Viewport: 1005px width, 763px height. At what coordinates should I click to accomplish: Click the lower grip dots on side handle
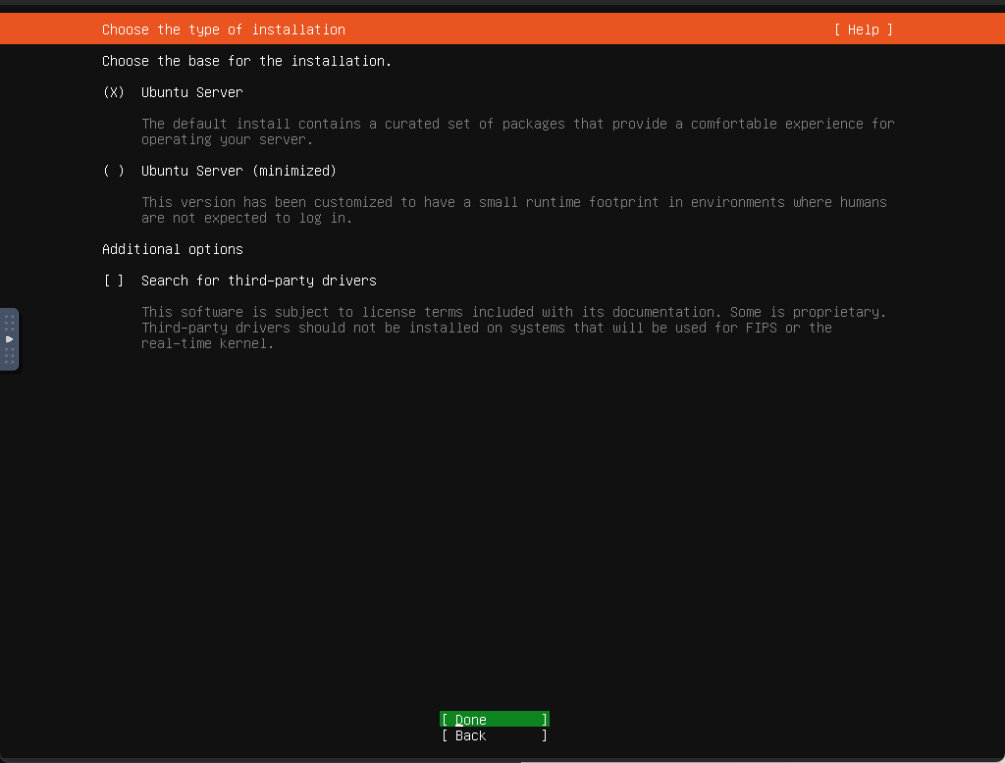pos(9,356)
